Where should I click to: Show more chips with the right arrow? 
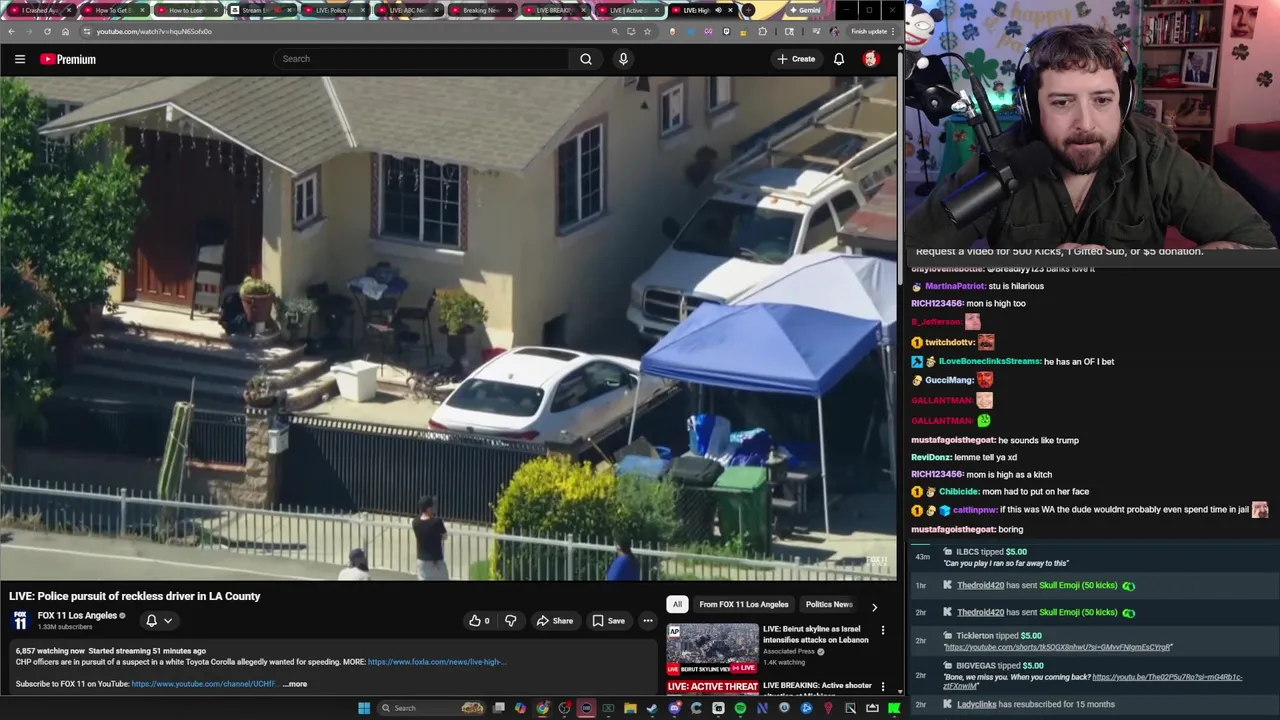point(874,606)
